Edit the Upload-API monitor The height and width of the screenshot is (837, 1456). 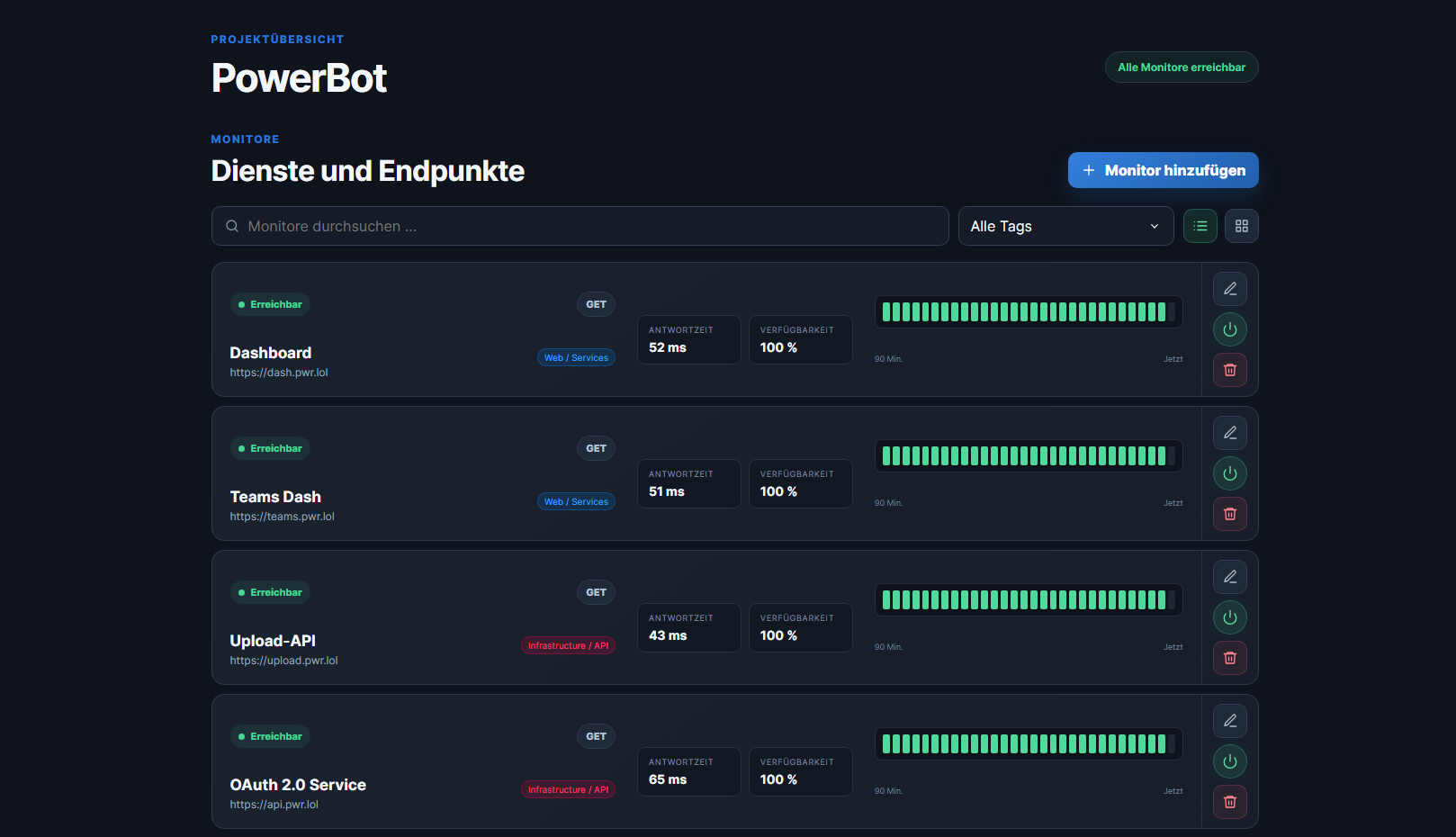[1229, 577]
